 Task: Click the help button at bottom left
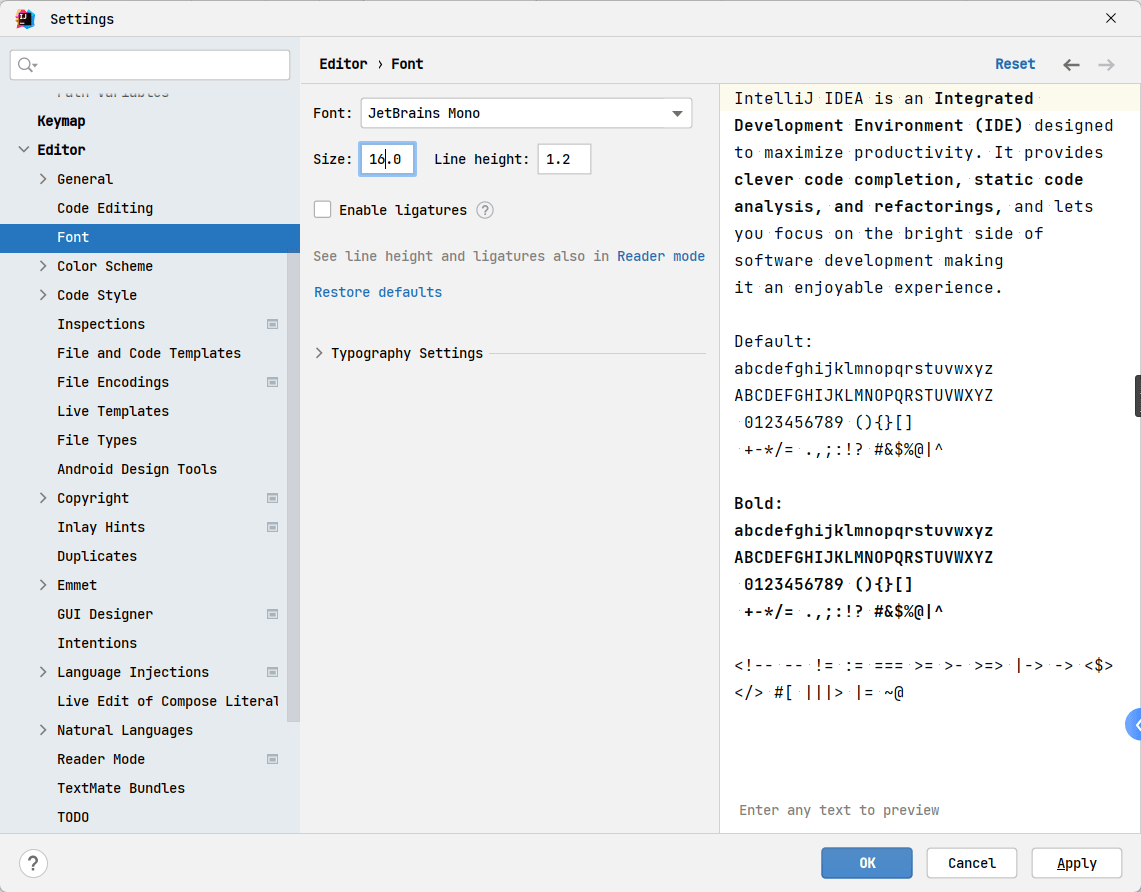pos(33,864)
